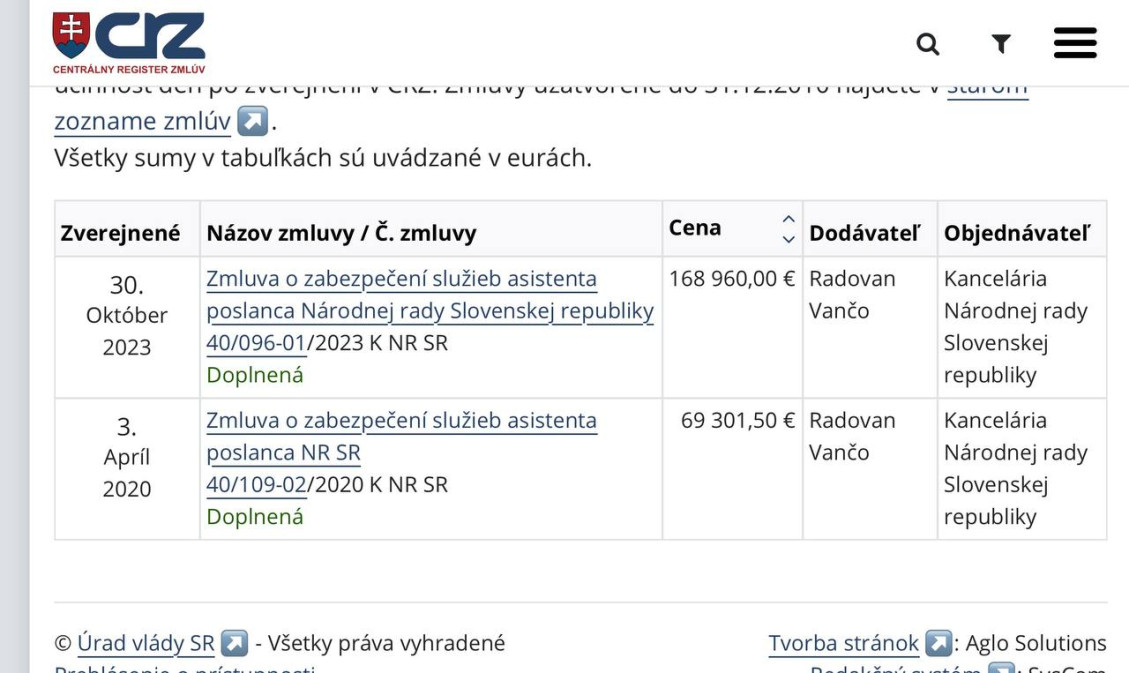
Task: Open the search magnifier icon
Action: click(x=928, y=44)
